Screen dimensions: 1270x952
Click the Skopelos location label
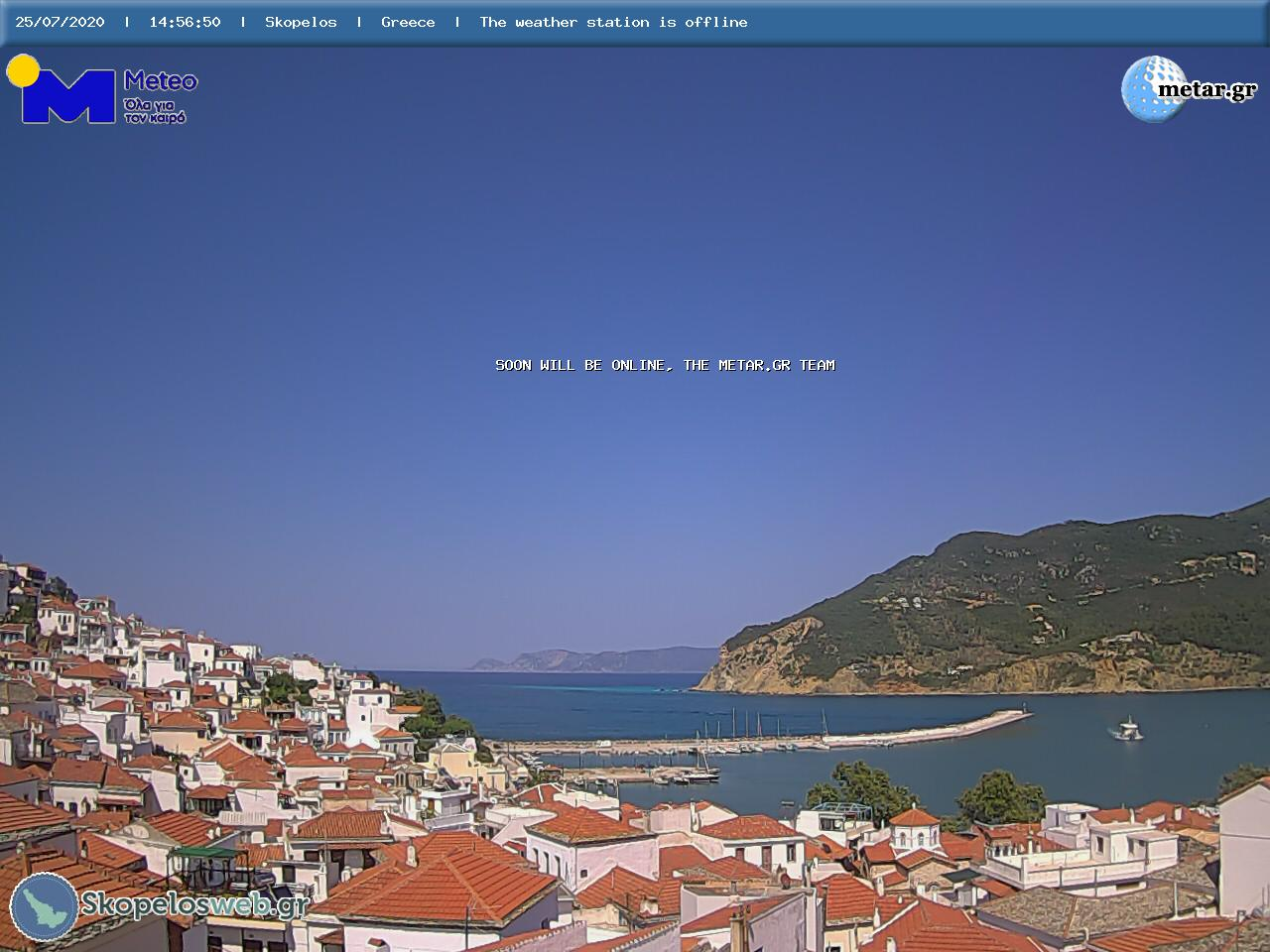(301, 22)
